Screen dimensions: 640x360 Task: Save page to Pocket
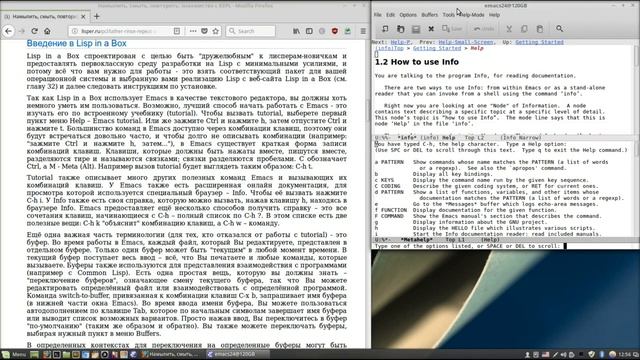point(204,31)
